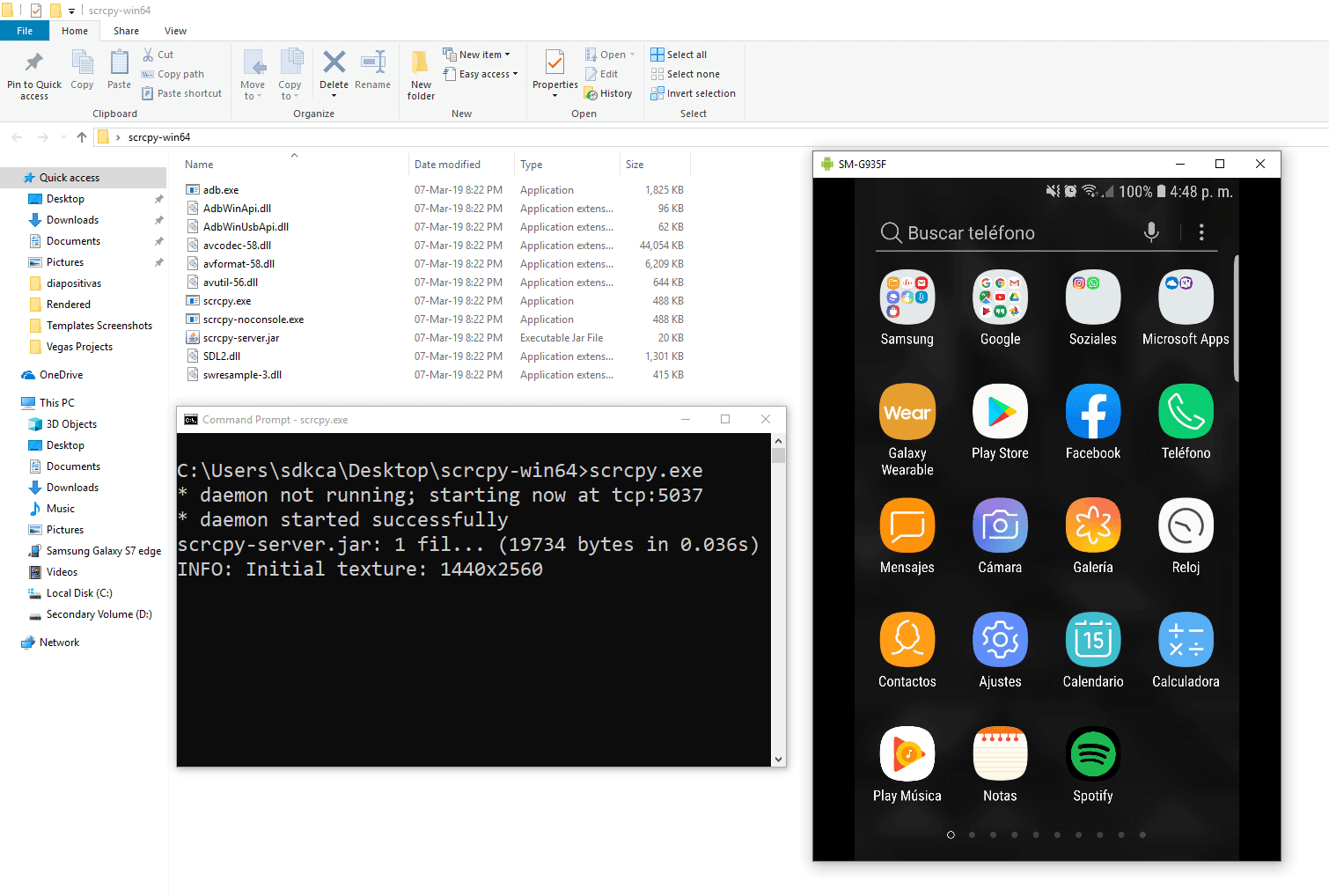
Task: Click Select all in the ribbon
Action: pos(679,55)
